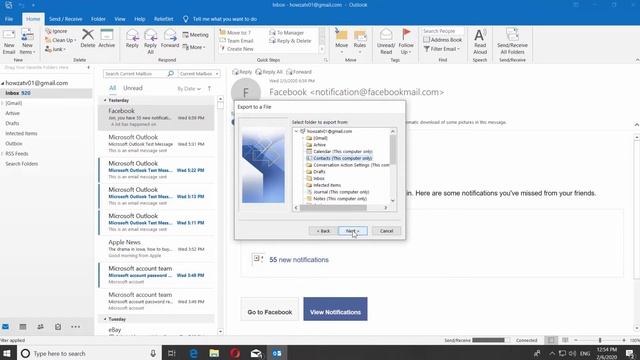Open the Rules menu

click(360, 41)
